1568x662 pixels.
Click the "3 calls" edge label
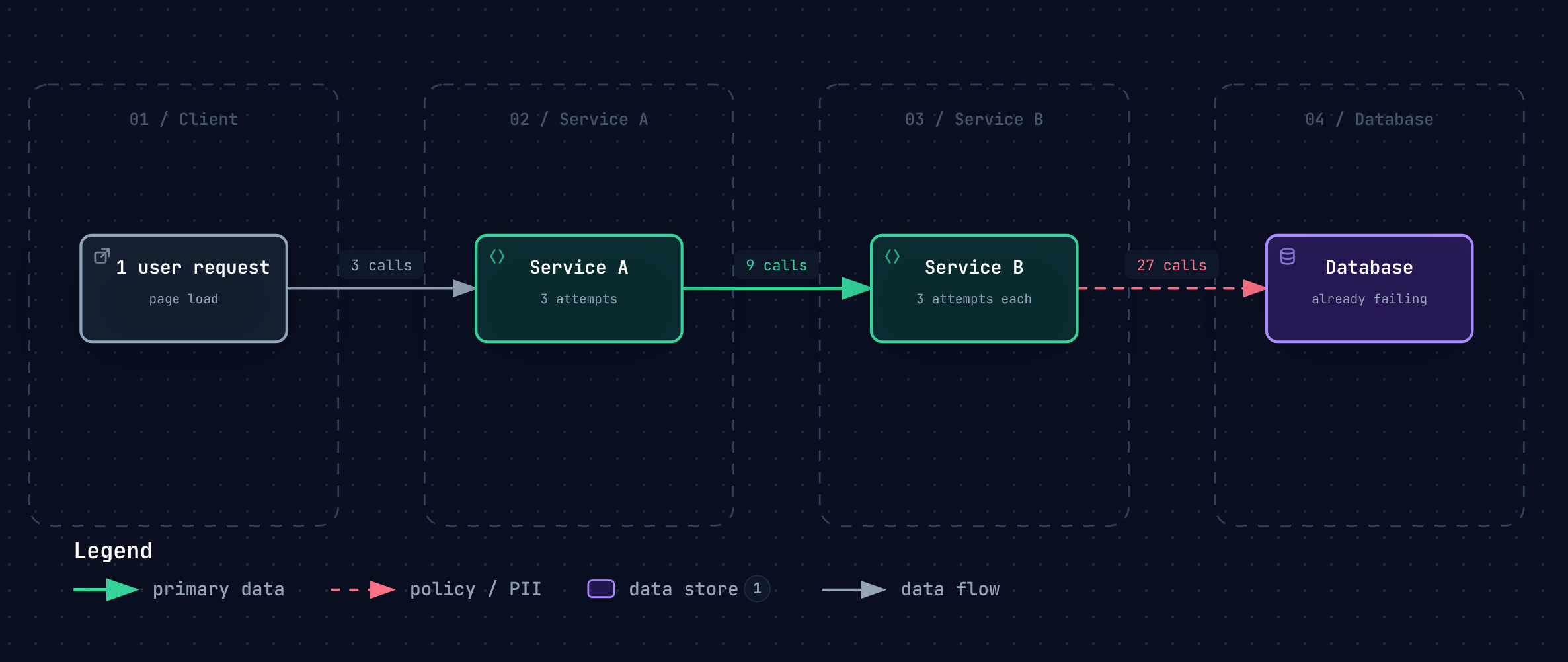(x=381, y=266)
